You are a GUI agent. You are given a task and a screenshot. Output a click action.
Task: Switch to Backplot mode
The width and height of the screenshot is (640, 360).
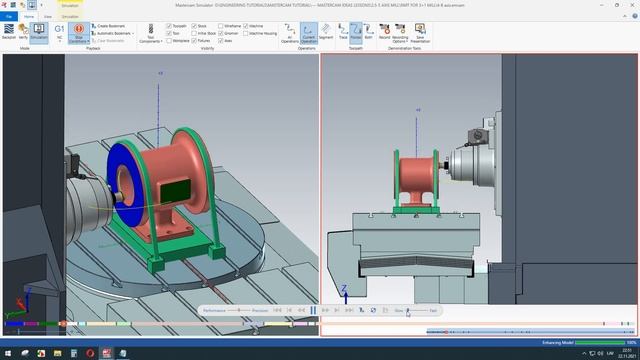pyautogui.click(x=9, y=33)
